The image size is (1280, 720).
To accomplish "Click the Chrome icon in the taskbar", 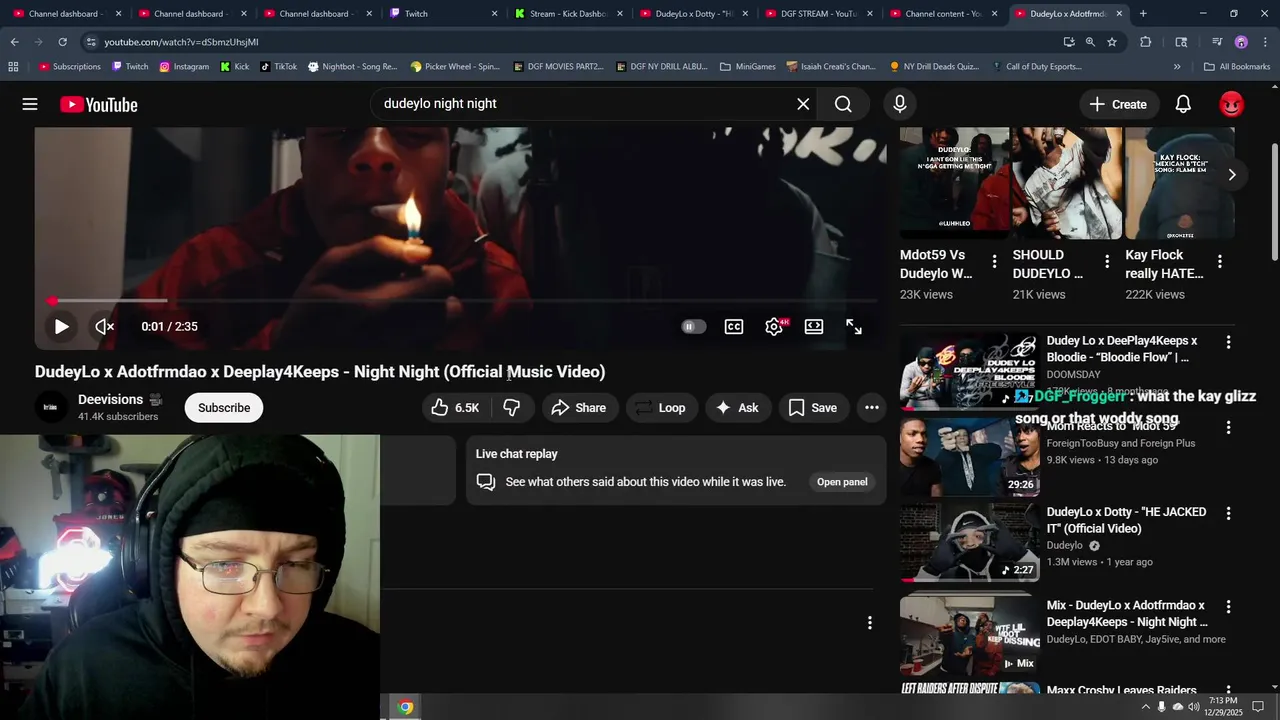I will click(405, 707).
